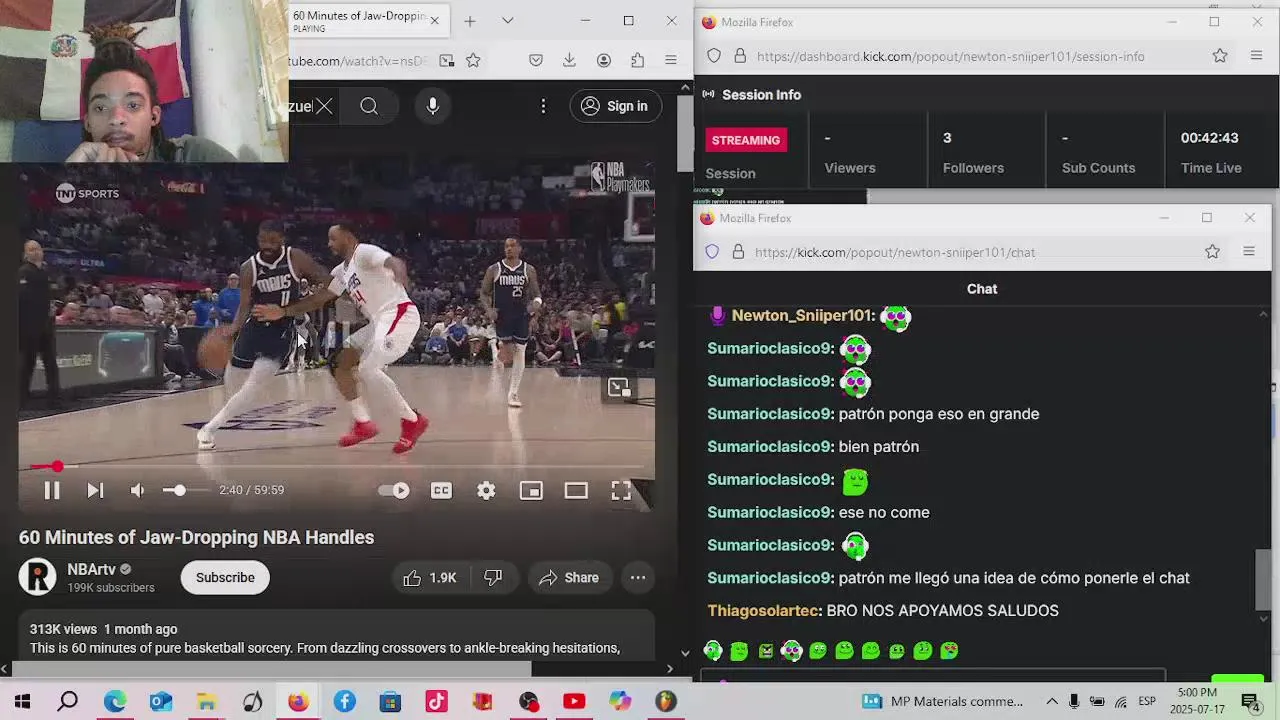Like the video with thumbs up

(429, 578)
